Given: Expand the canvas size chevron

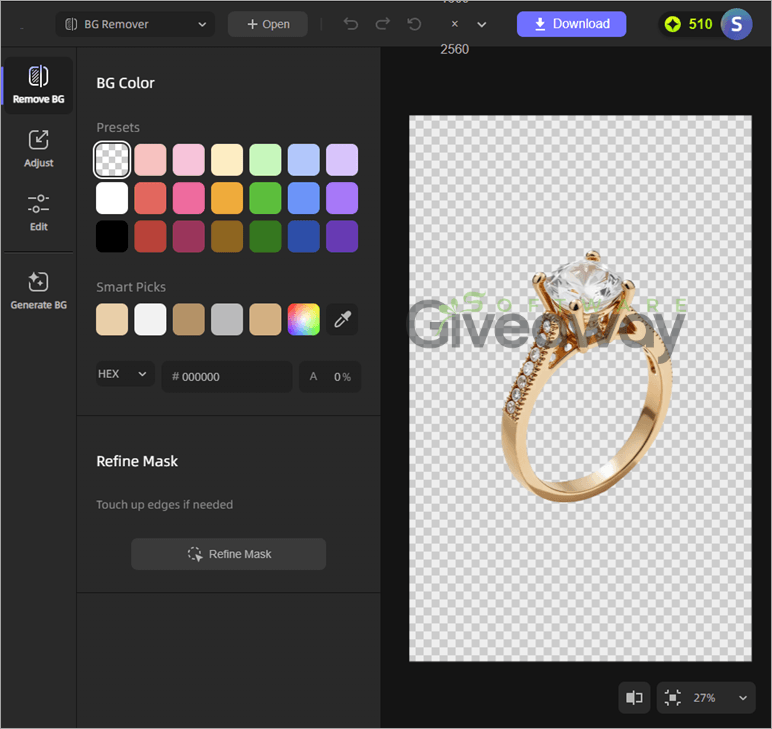Looking at the screenshot, I should (x=482, y=24).
